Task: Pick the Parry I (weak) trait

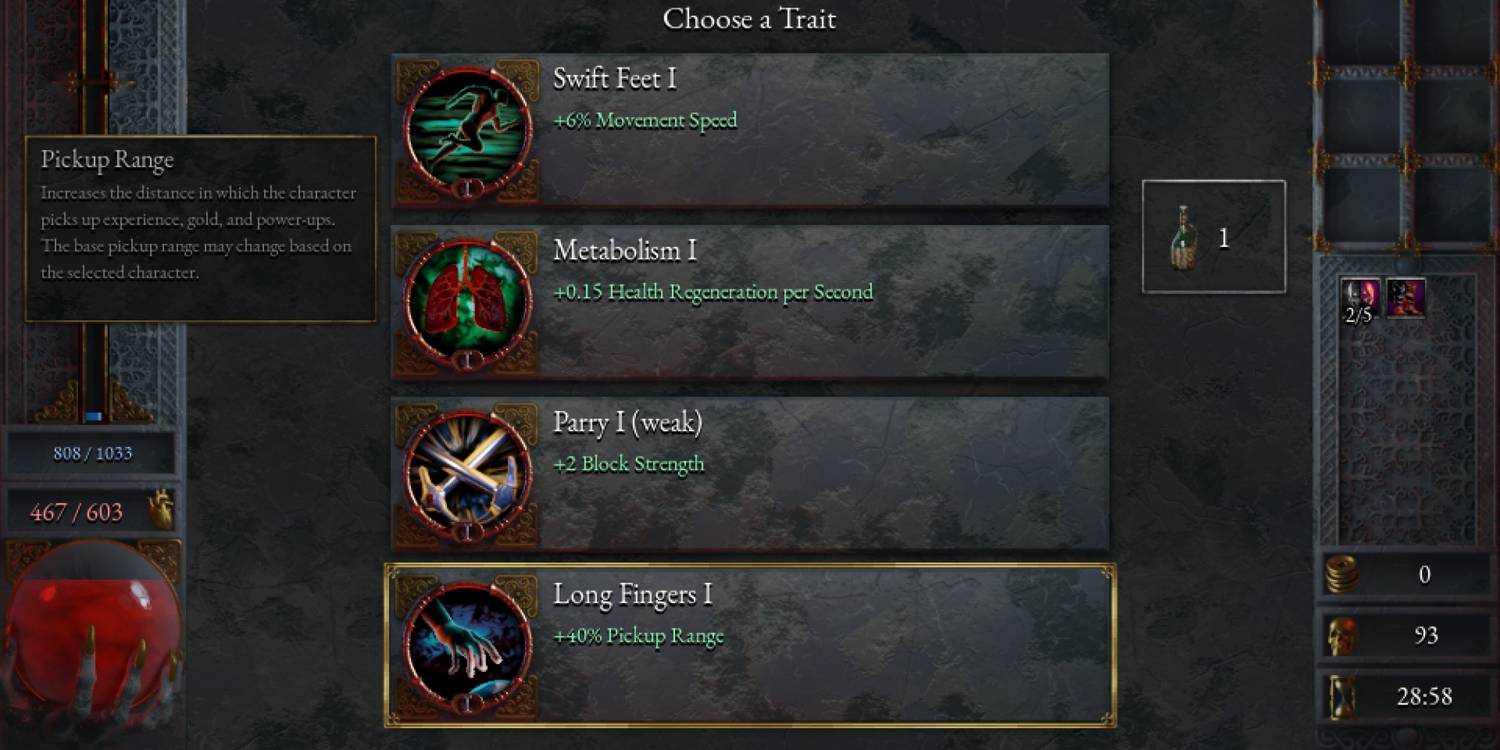Action: point(750,474)
